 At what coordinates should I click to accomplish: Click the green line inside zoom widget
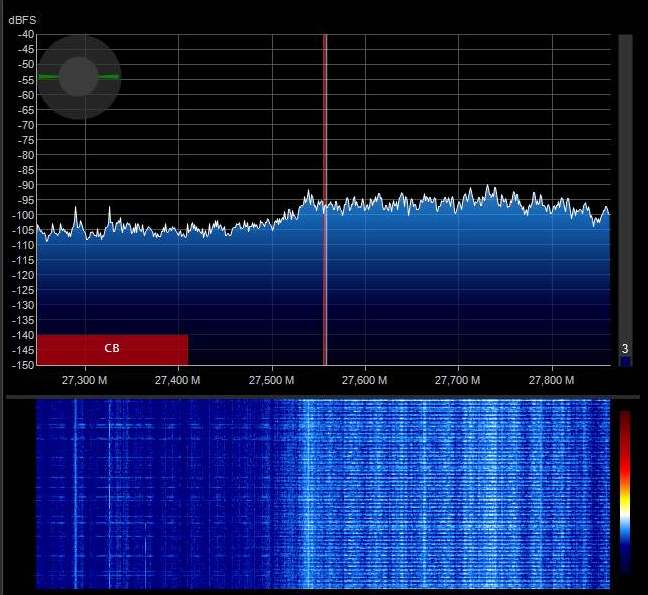click(104, 77)
